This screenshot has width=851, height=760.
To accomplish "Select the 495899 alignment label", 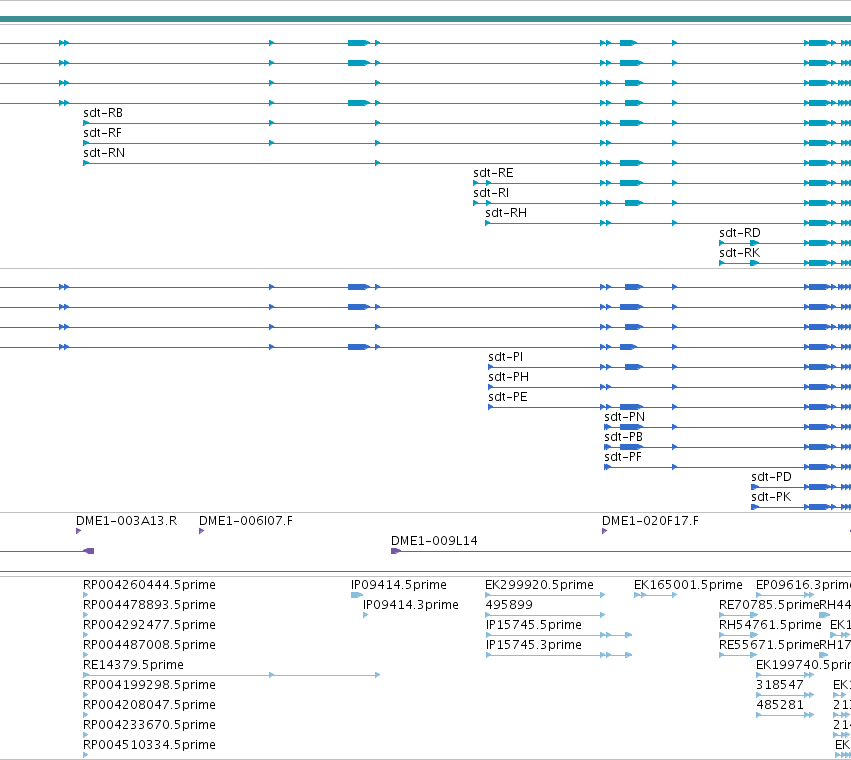I will [x=509, y=605].
